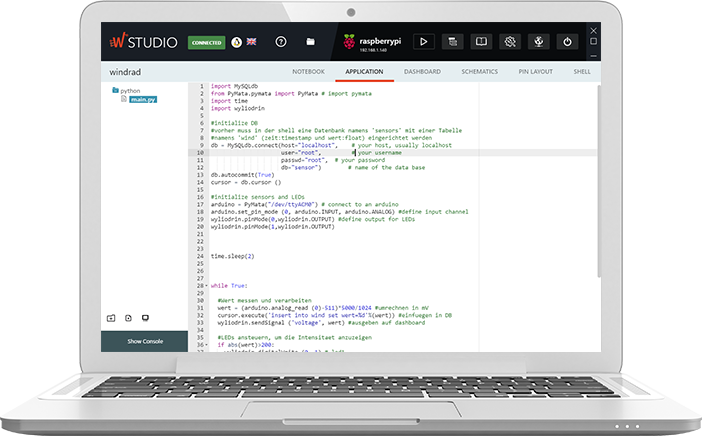Fold the while True block at line 28
Viewport: 702px width, 436px height.
206,285
